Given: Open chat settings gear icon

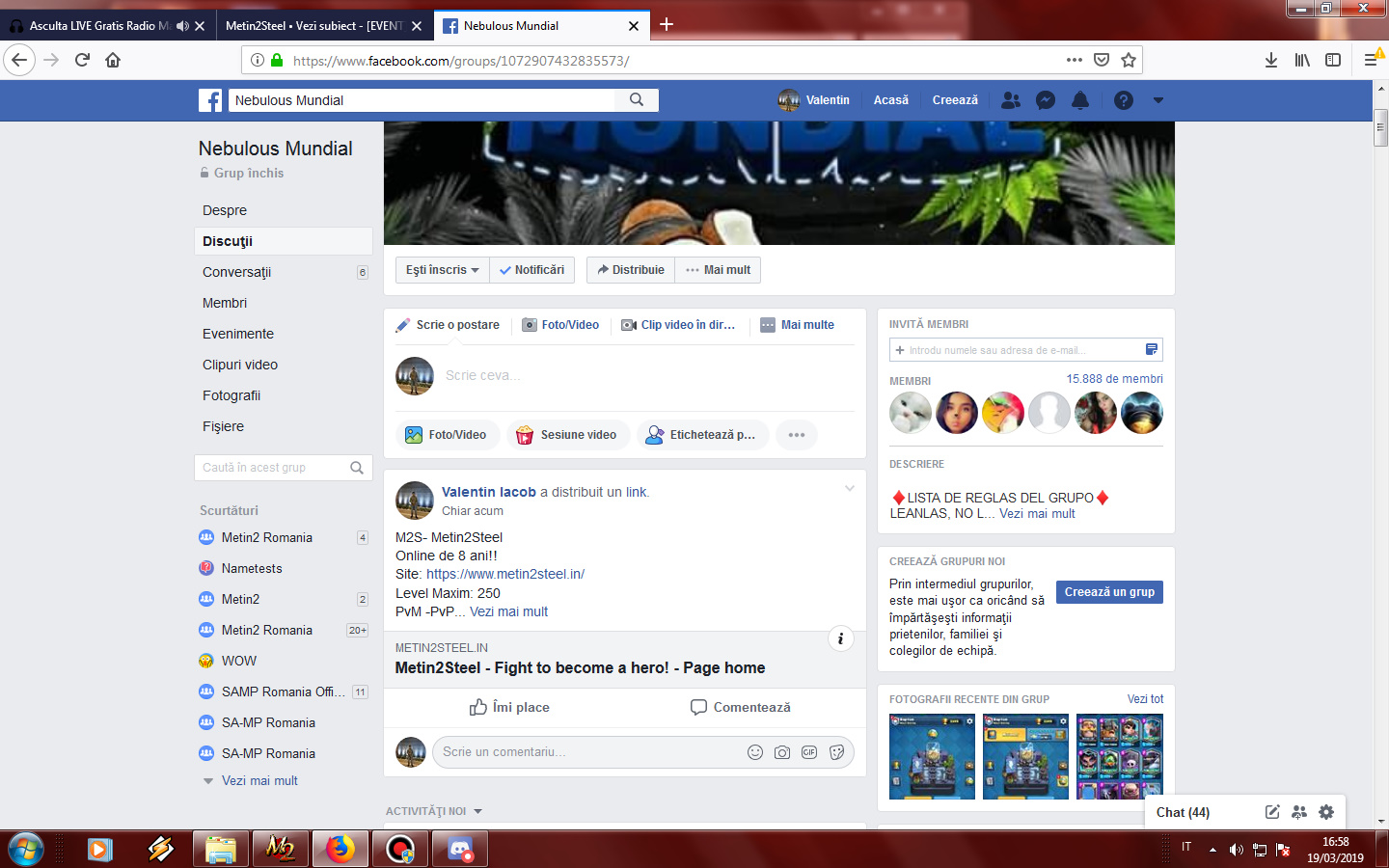Looking at the screenshot, I should 1326,812.
